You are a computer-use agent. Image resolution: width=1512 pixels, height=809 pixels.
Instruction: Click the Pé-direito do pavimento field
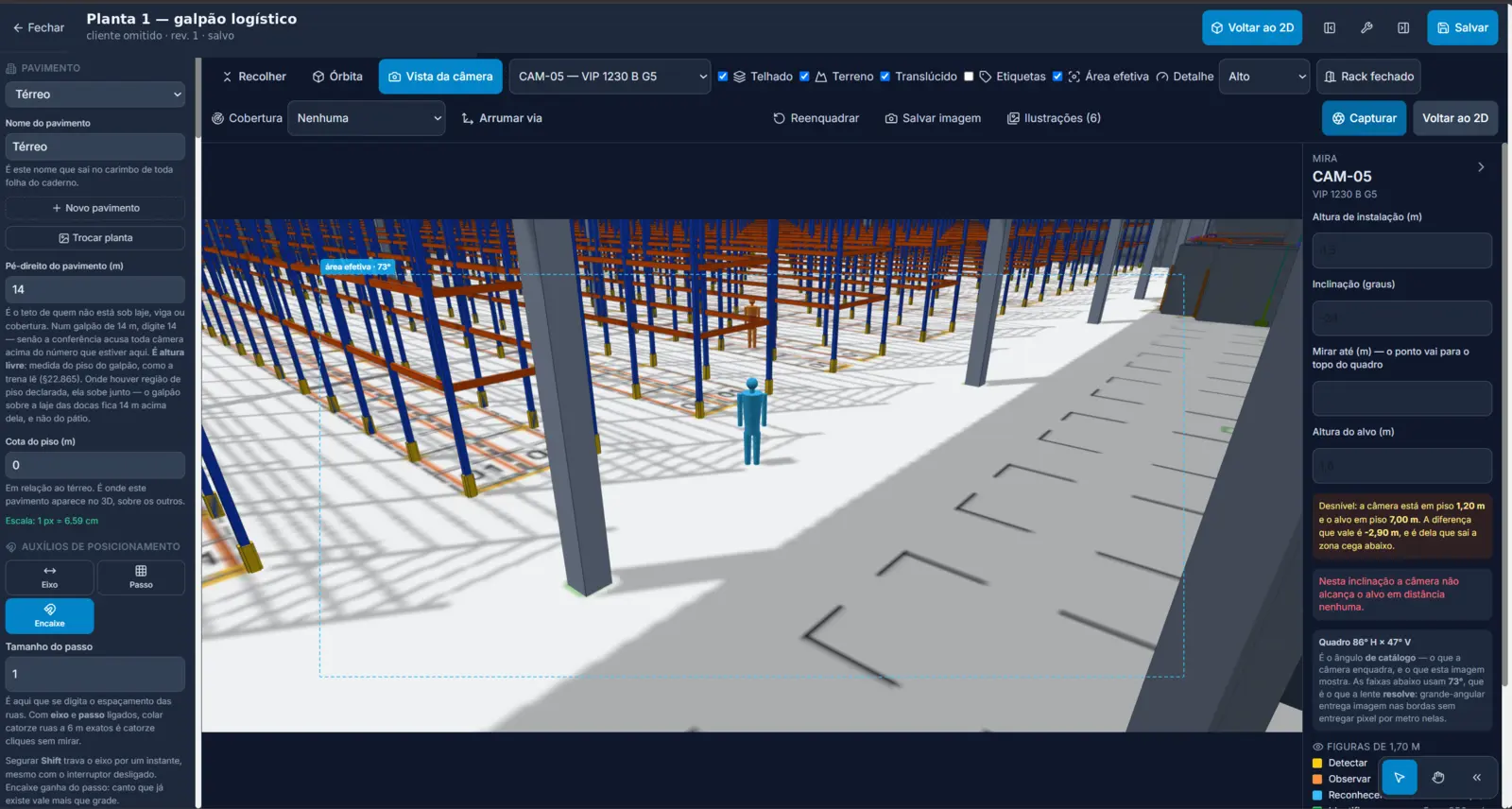coord(95,289)
